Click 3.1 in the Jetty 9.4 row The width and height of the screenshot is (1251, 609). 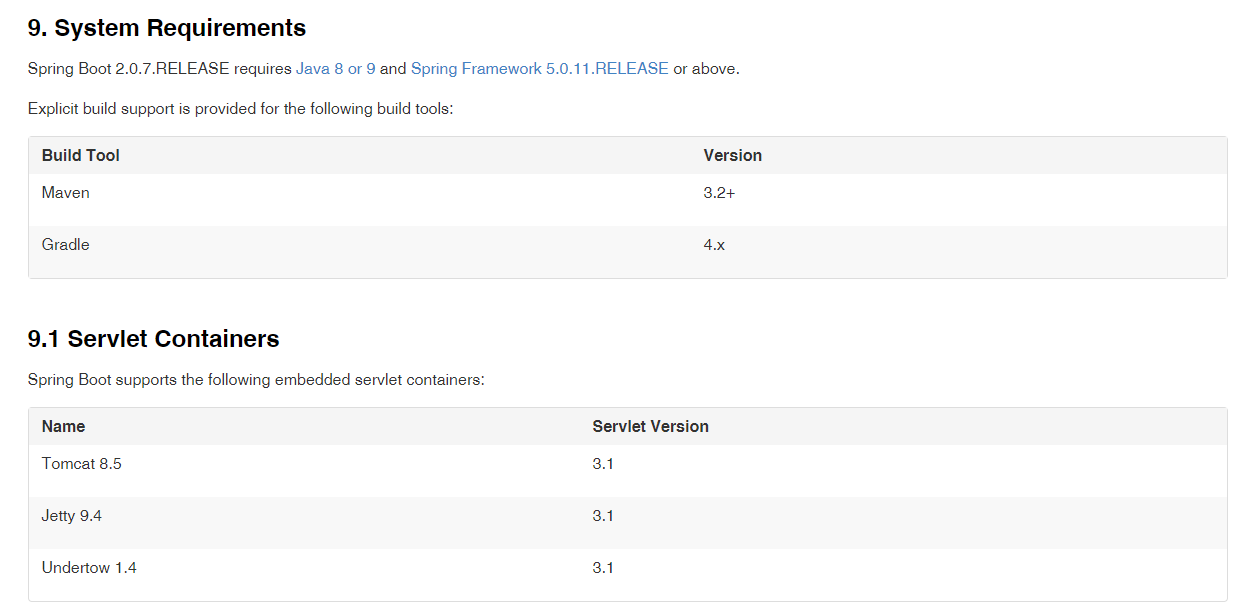pyautogui.click(x=603, y=515)
